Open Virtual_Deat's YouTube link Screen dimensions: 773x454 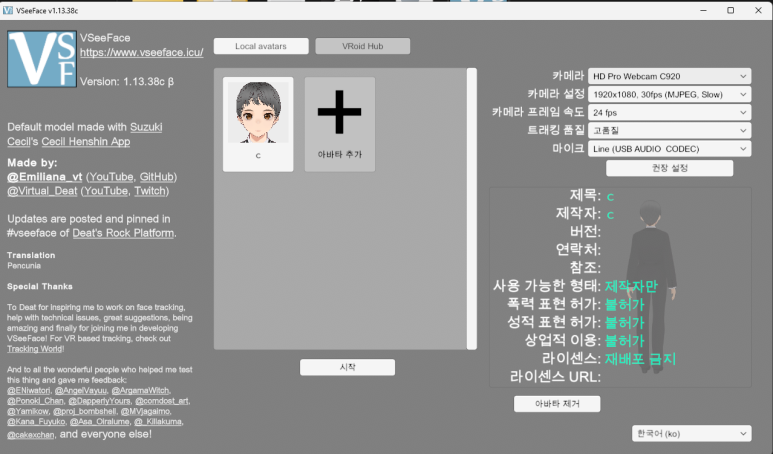(106, 191)
